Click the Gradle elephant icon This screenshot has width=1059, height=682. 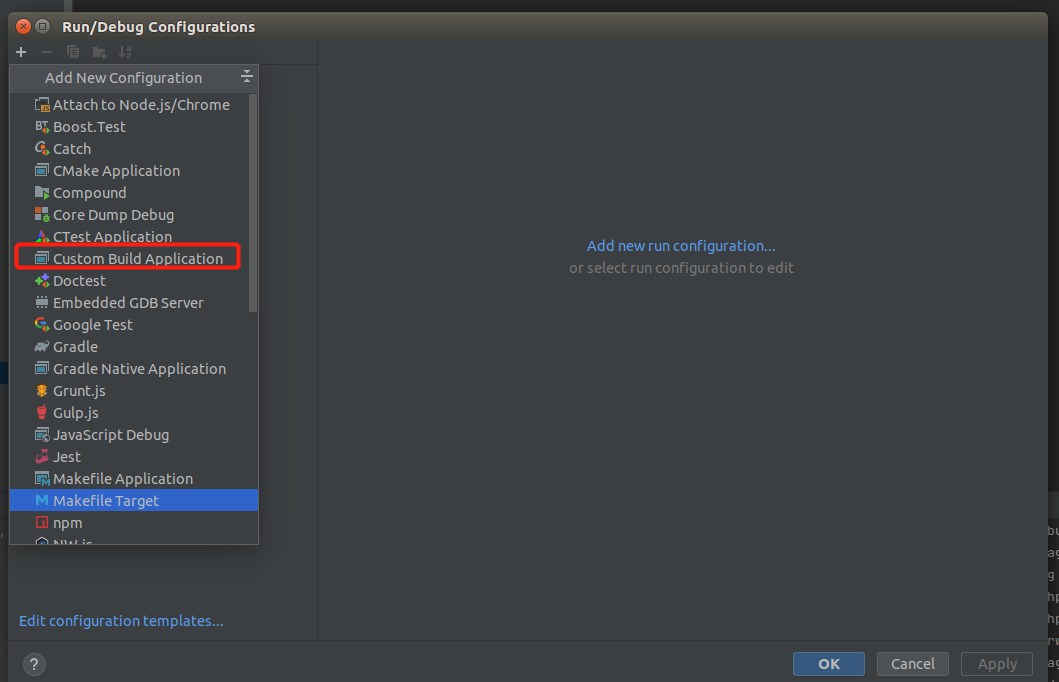(42, 346)
